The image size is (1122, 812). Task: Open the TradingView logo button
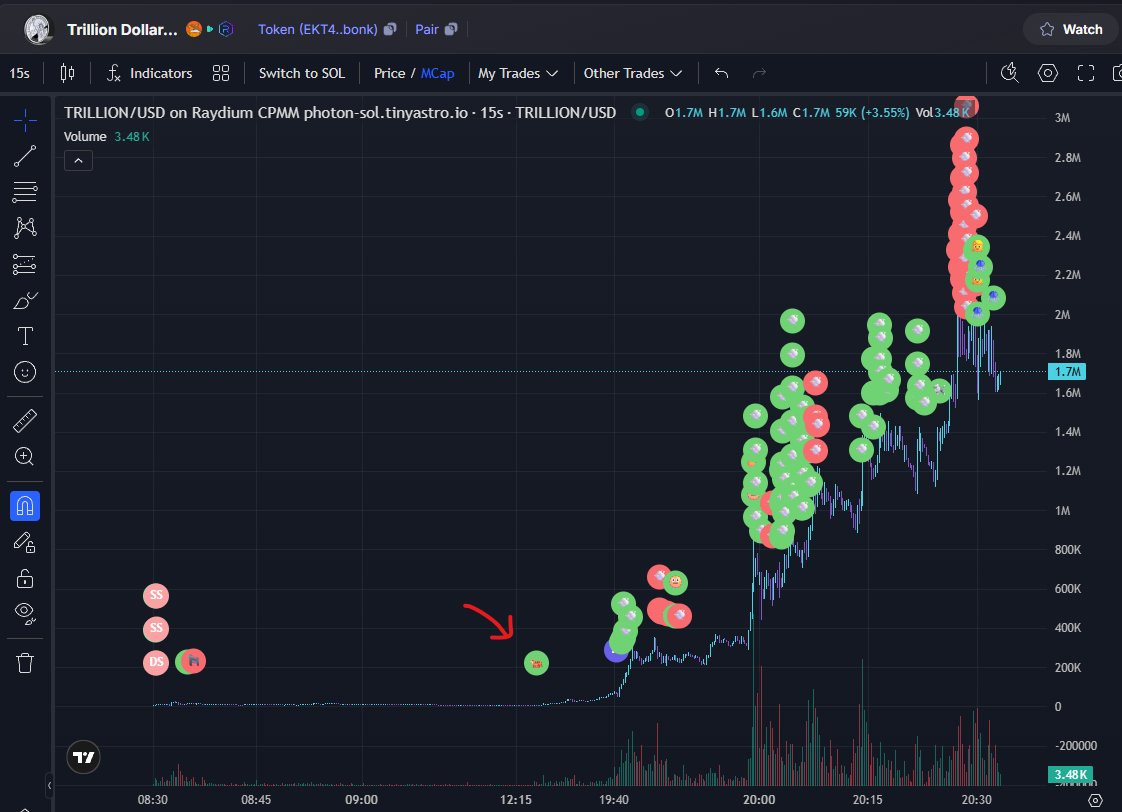(x=84, y=757)
